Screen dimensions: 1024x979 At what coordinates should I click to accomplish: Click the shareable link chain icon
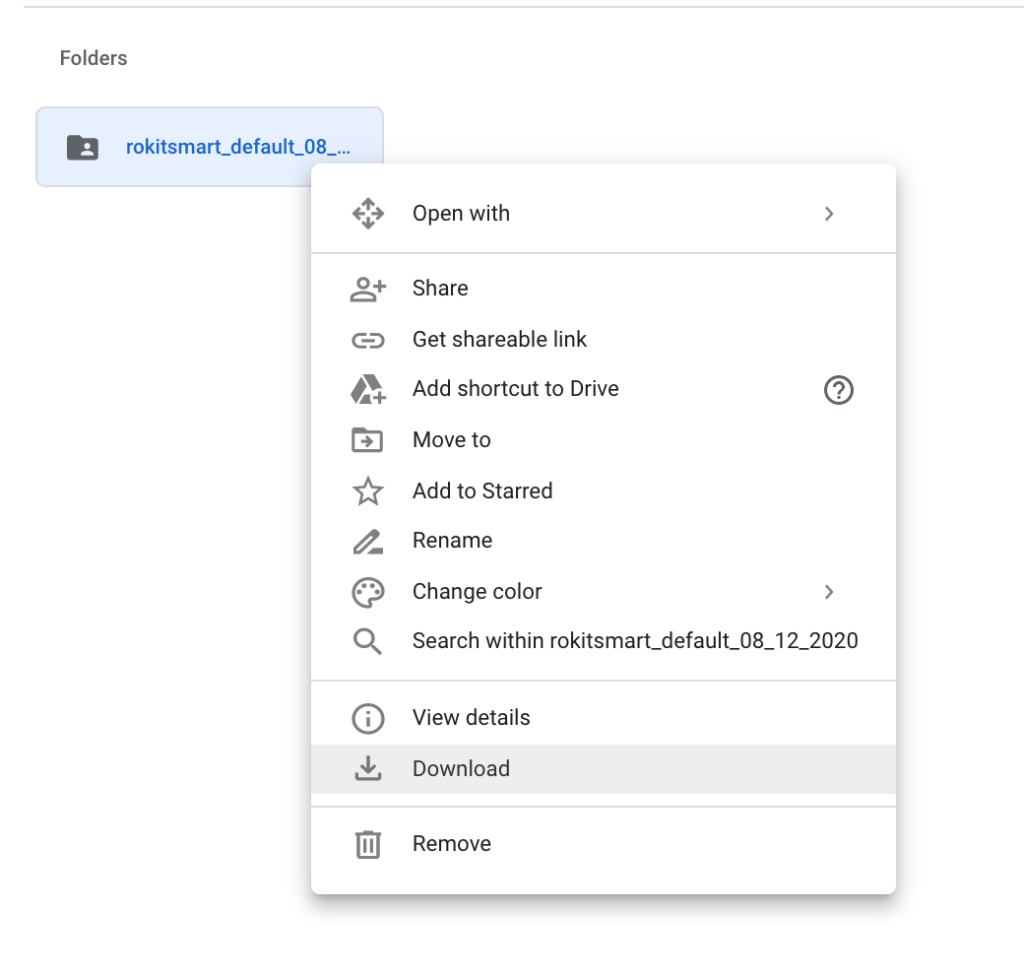coord(368,340)
